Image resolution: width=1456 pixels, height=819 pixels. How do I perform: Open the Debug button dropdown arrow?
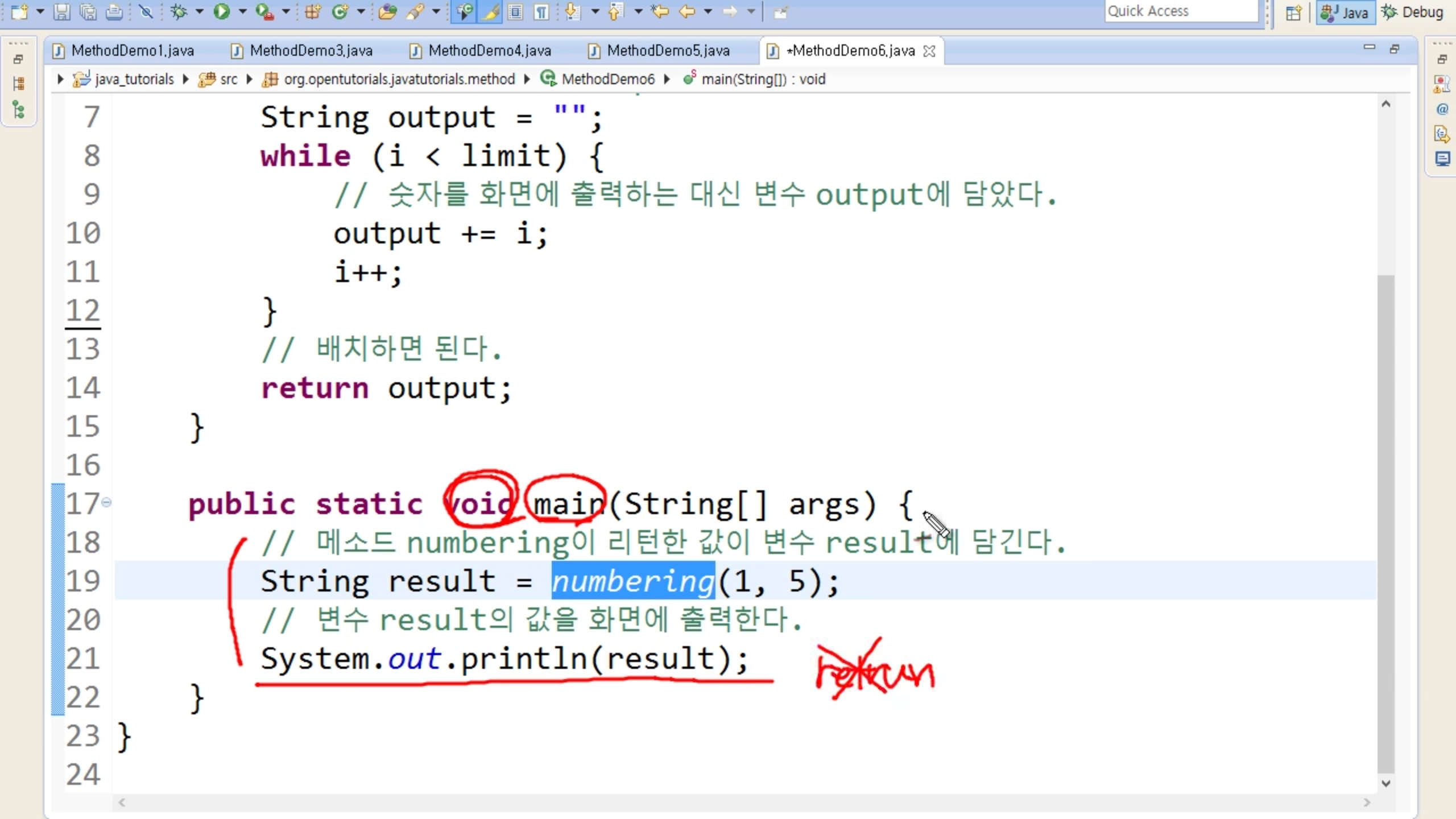tap(199, 11)
